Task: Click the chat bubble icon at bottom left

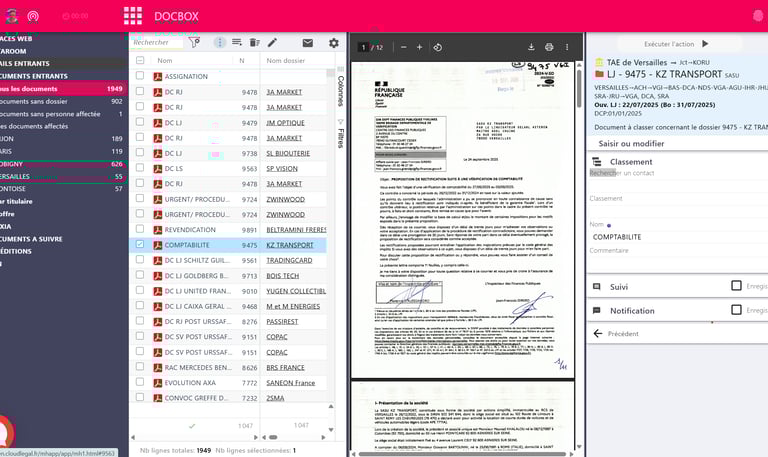Action: (x=5, y=433)
